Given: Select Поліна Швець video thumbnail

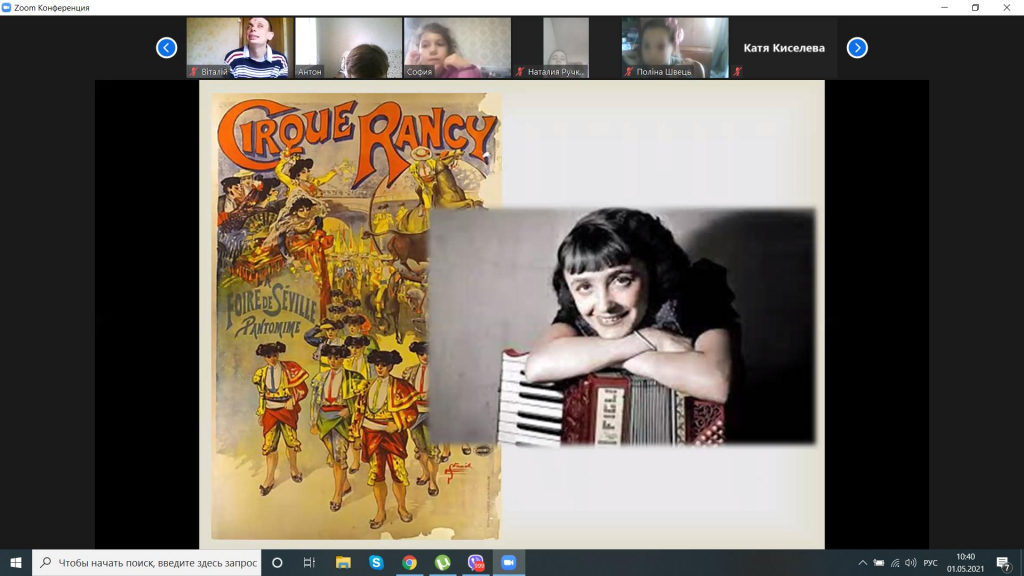Looking at the screenshot, I should [x=675, y=48].
